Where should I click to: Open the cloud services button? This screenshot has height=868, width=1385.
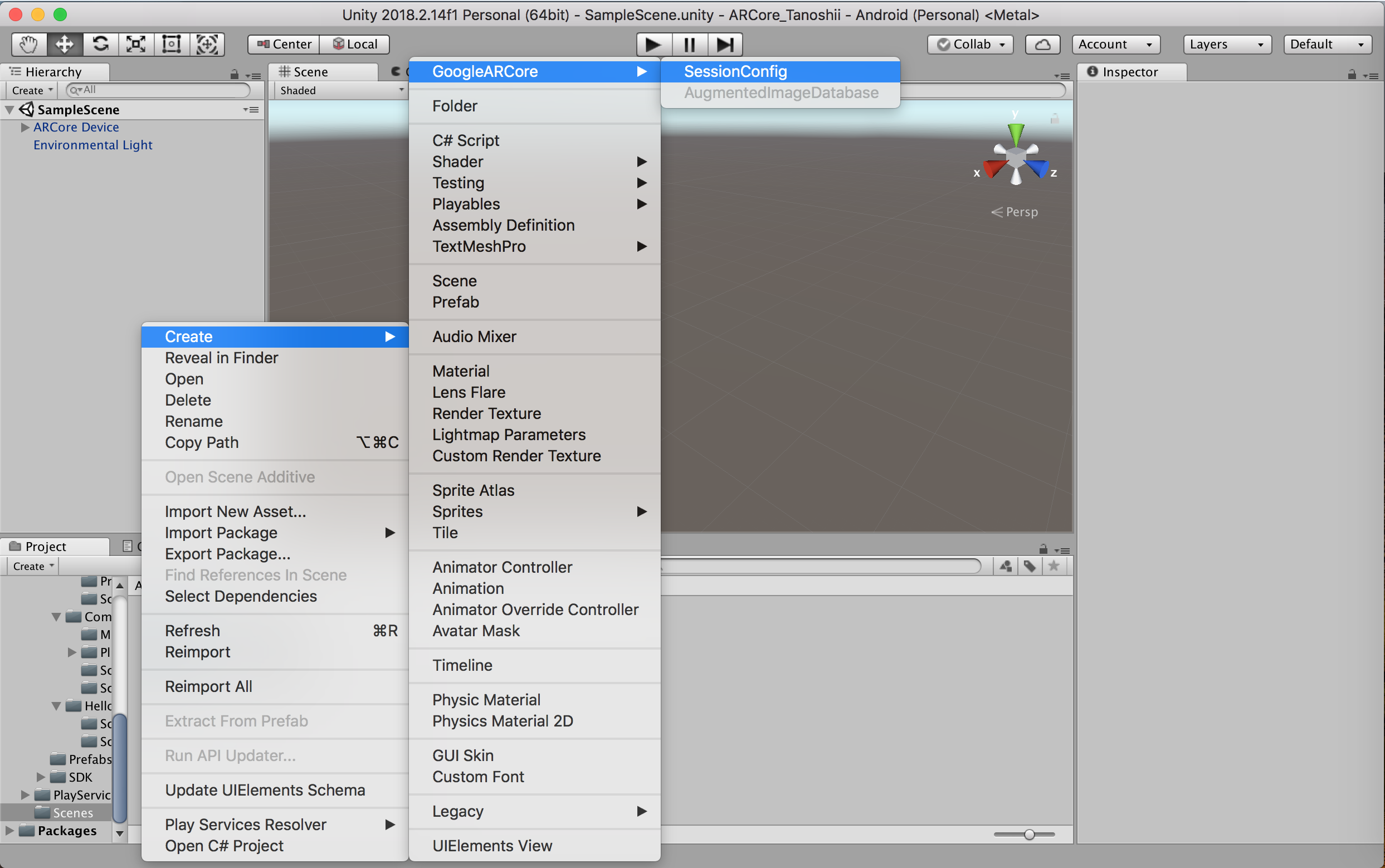tap(1042, 44)
